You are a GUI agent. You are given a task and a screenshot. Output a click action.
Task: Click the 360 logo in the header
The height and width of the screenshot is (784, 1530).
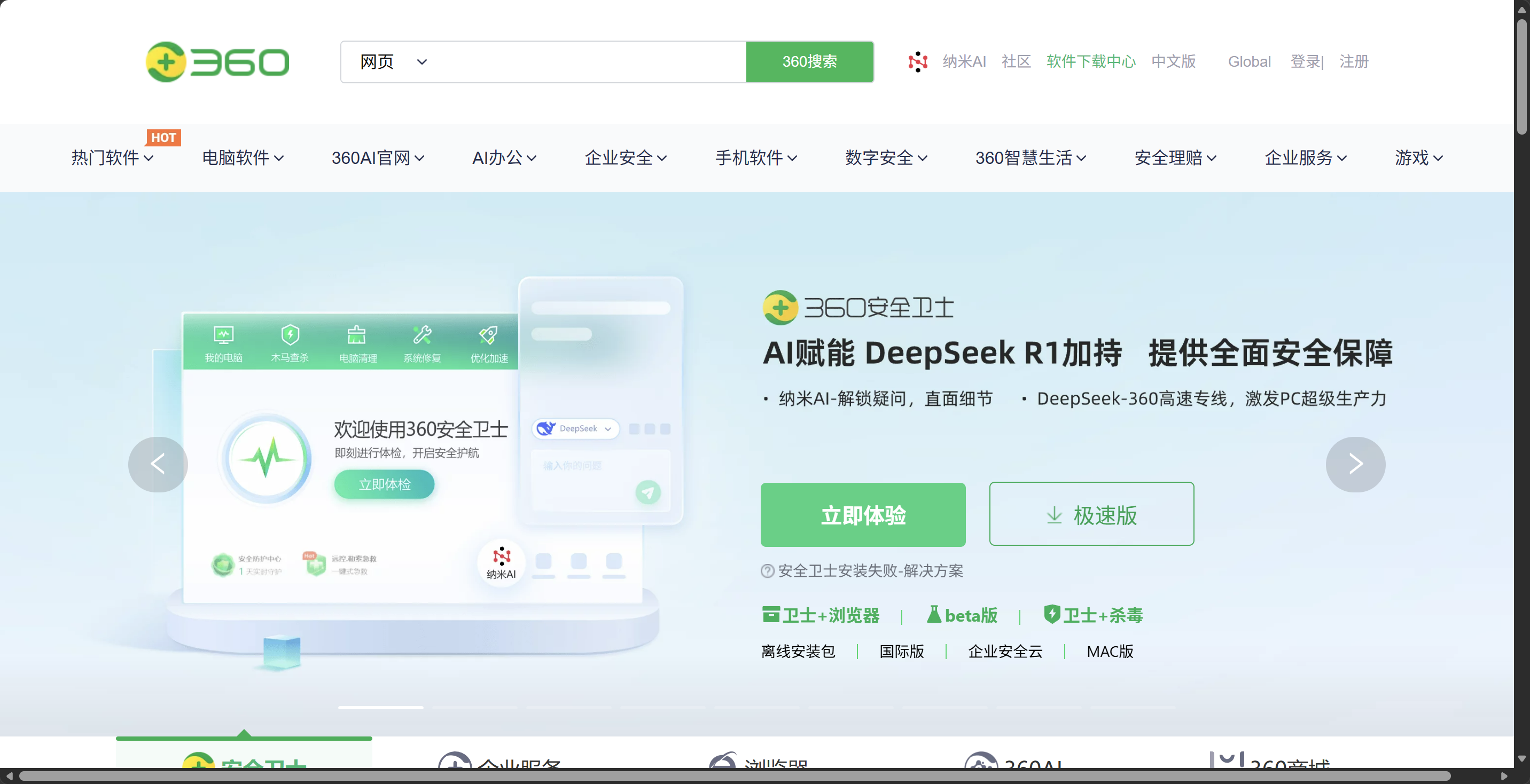(x=217, y=62)
